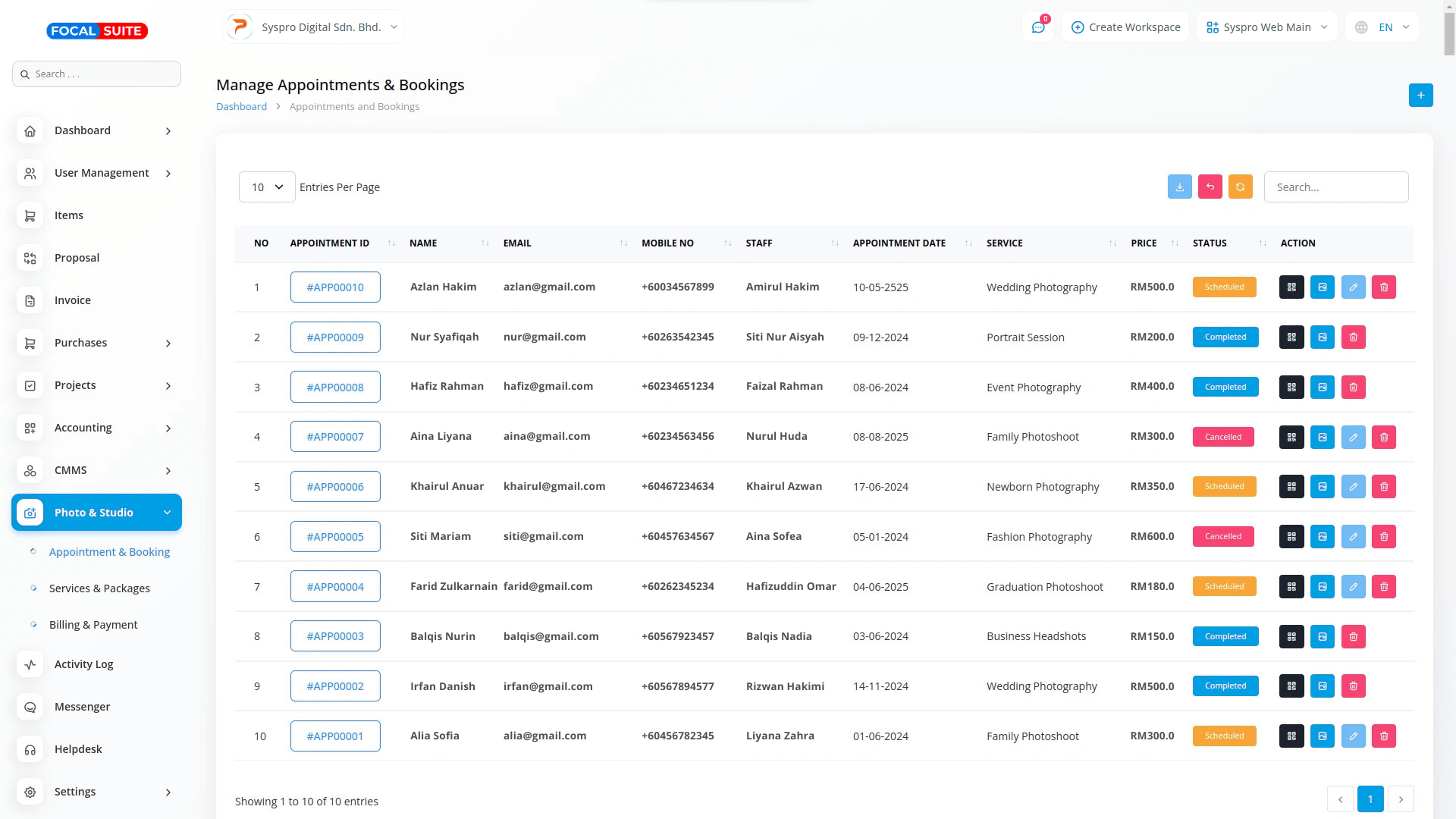Open the entries per page dropdown
Viewport: 1456px width, 819px height.
(267, 187)
